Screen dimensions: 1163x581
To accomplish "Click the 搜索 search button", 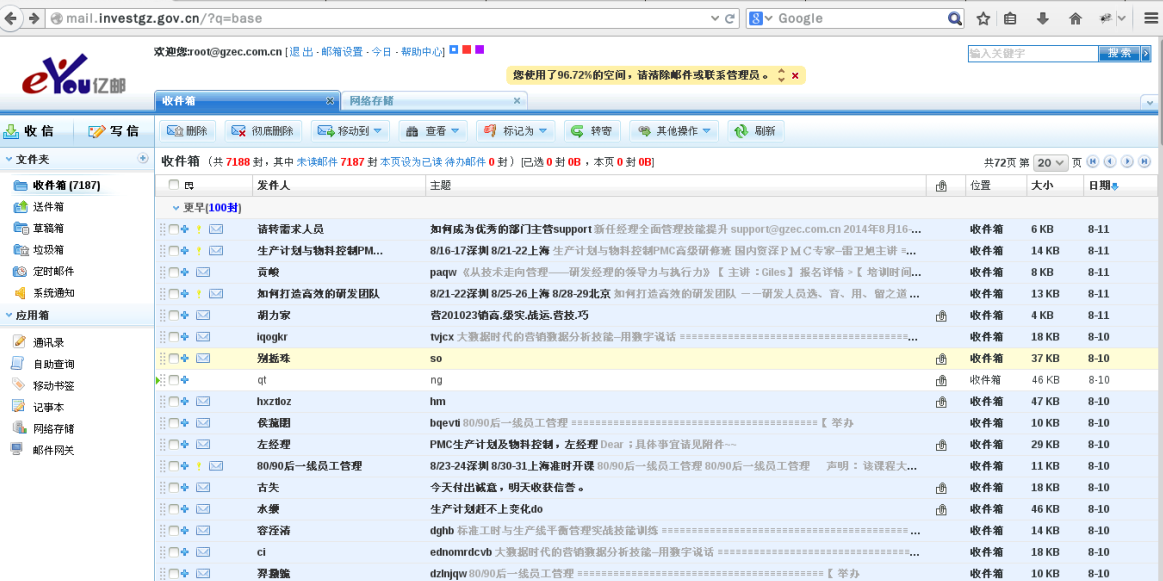I will 1119,53.
